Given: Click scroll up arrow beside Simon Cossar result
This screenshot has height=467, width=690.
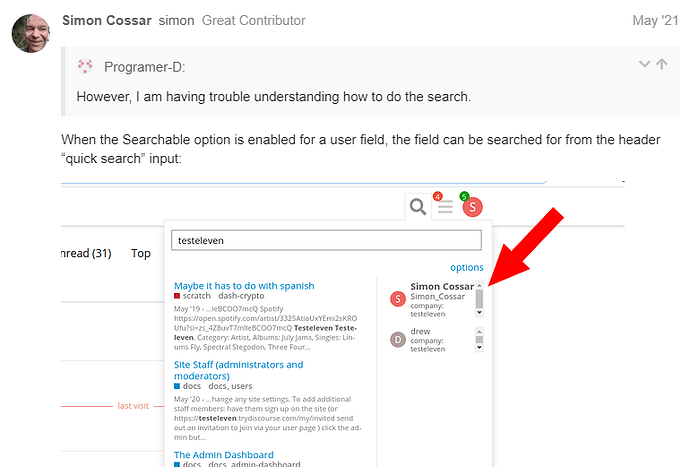Looking at the screenshot, I should click(x=480, y=286).
